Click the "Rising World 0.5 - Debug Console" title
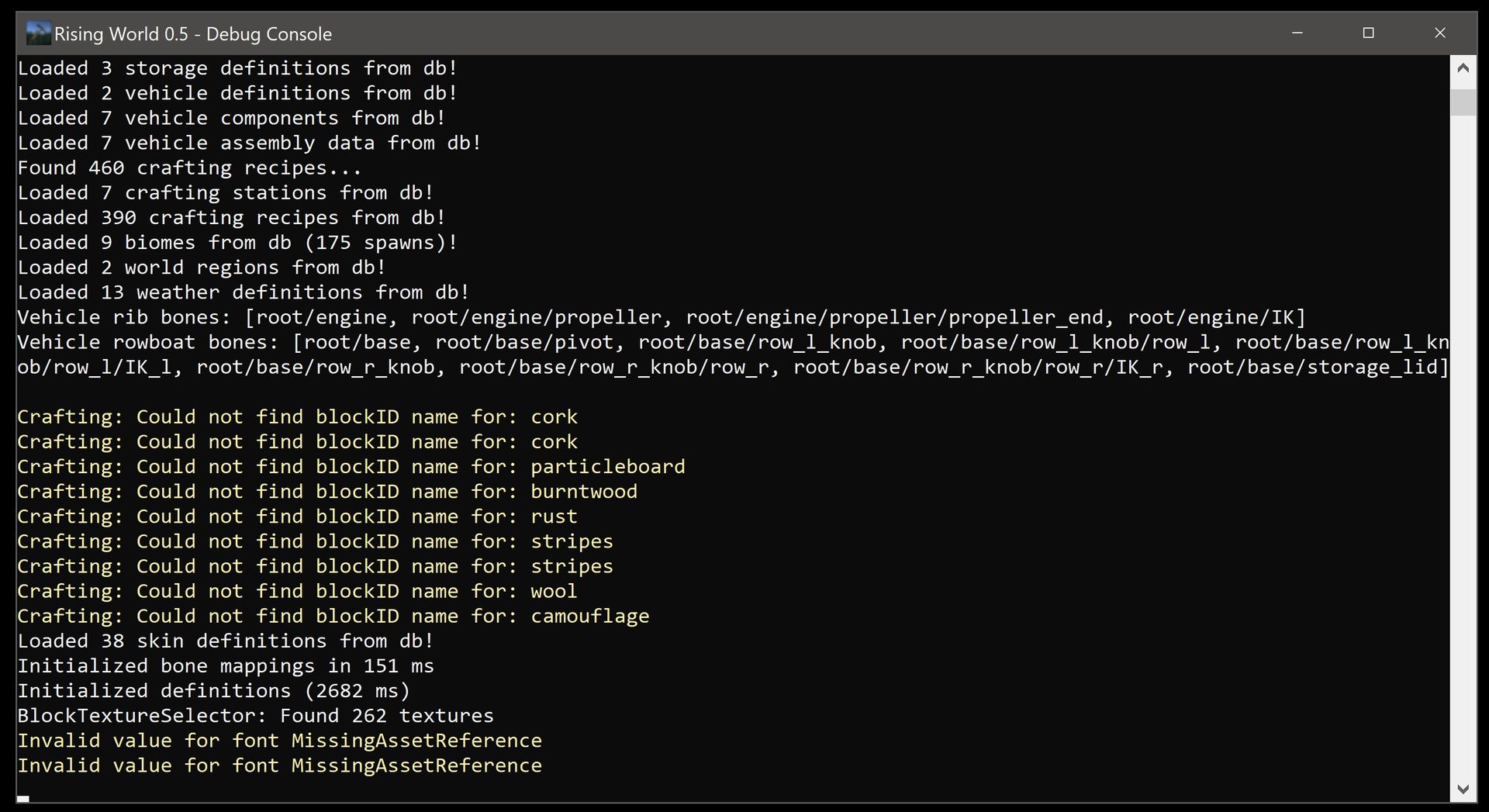Image resolution: width=1489 pixels, height=812 pixels. [192, 34]
